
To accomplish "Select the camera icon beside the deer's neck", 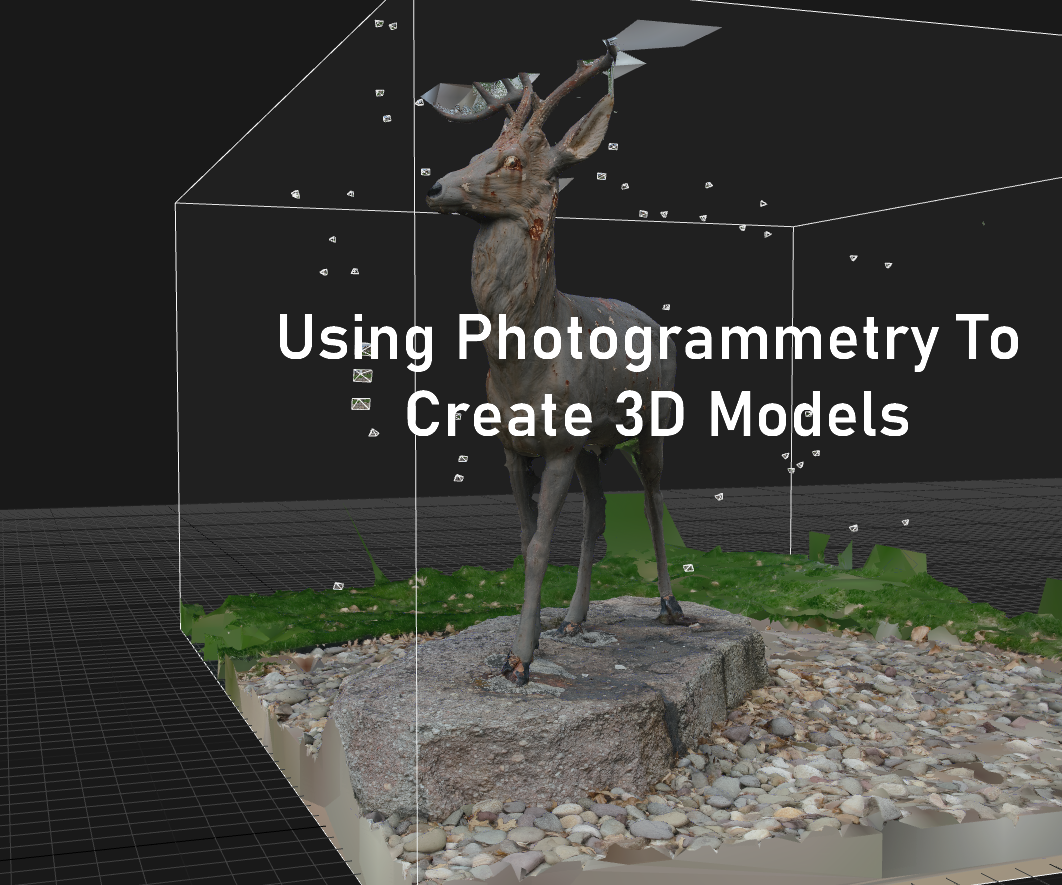I will click(x=600, y=177).
